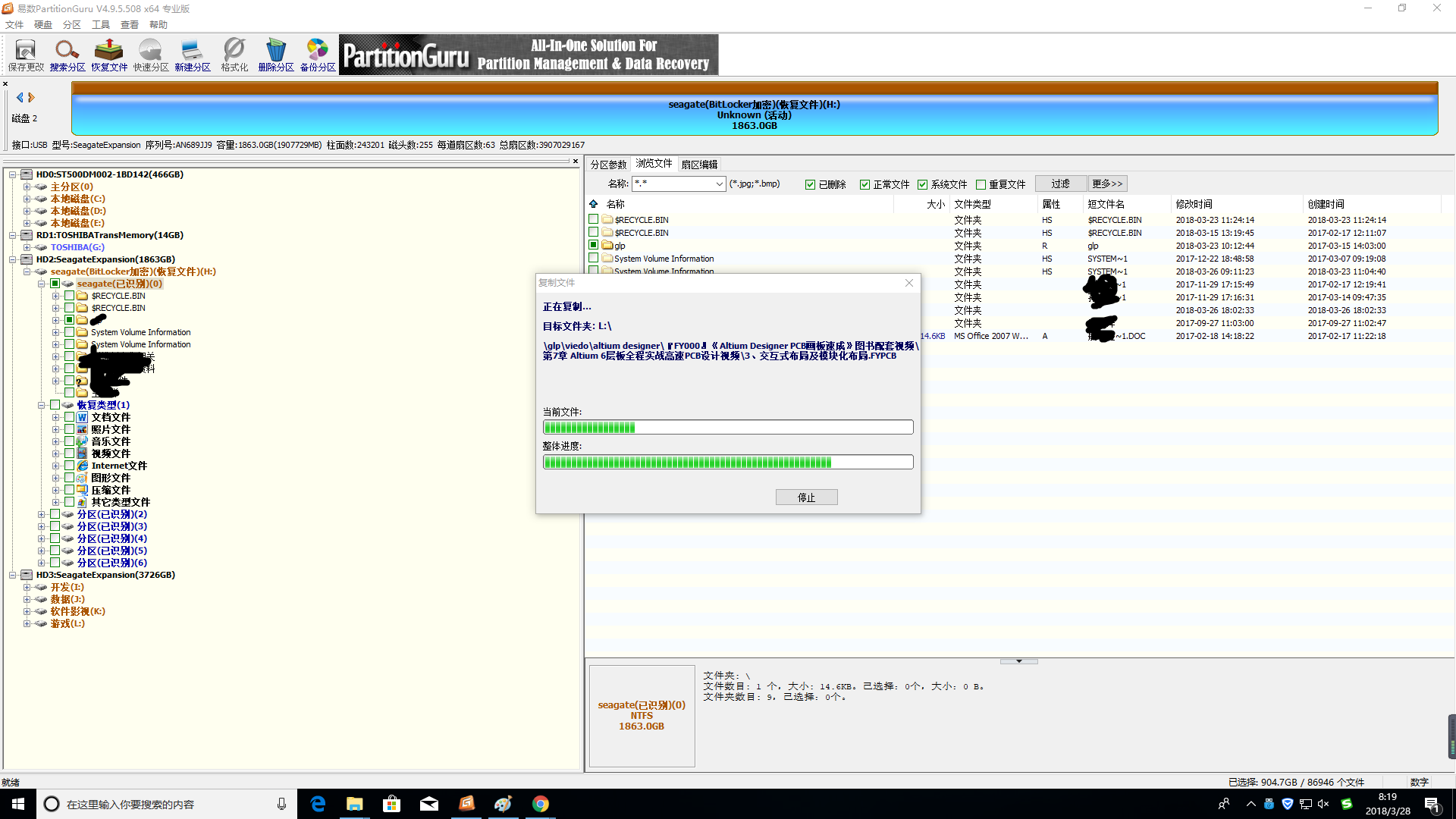The height and width of the screenshot is (819, 1456).
Task: Click the Quick Partition (快速分区) toolbar icon
Action: click(151, 55)
